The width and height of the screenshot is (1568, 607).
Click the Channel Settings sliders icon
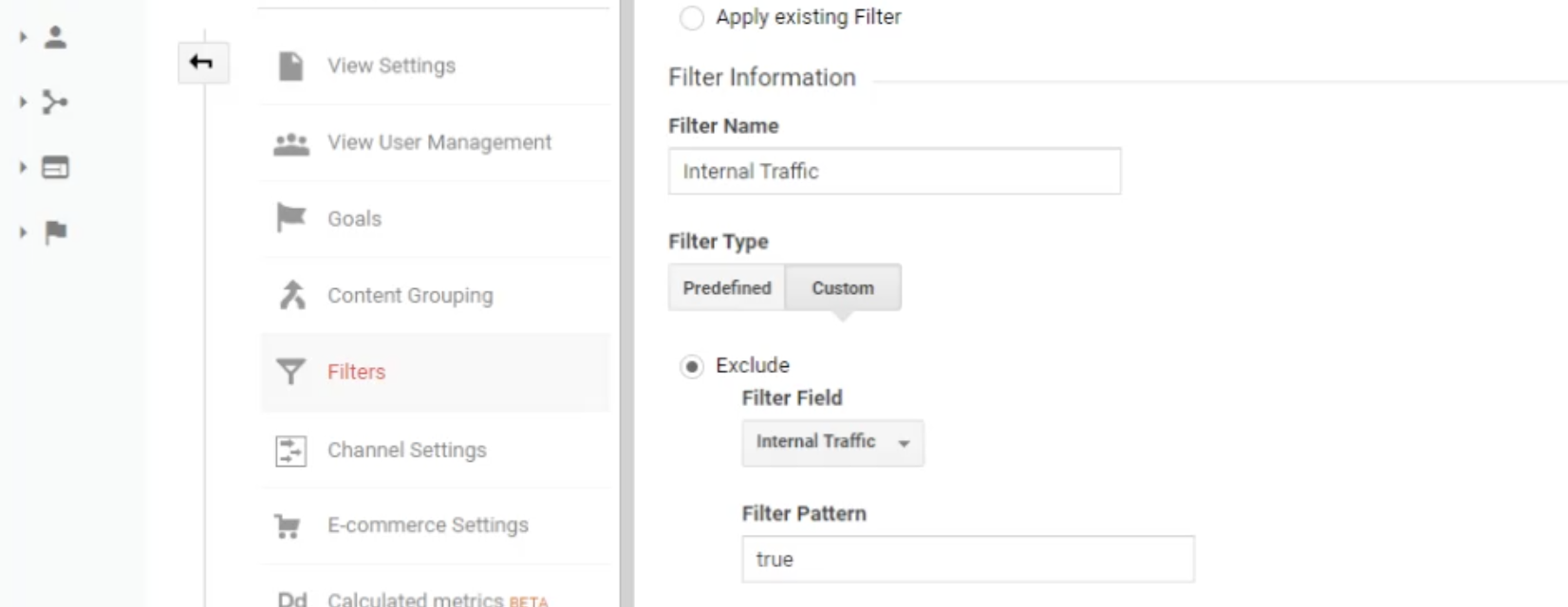(x=291, y=451)
